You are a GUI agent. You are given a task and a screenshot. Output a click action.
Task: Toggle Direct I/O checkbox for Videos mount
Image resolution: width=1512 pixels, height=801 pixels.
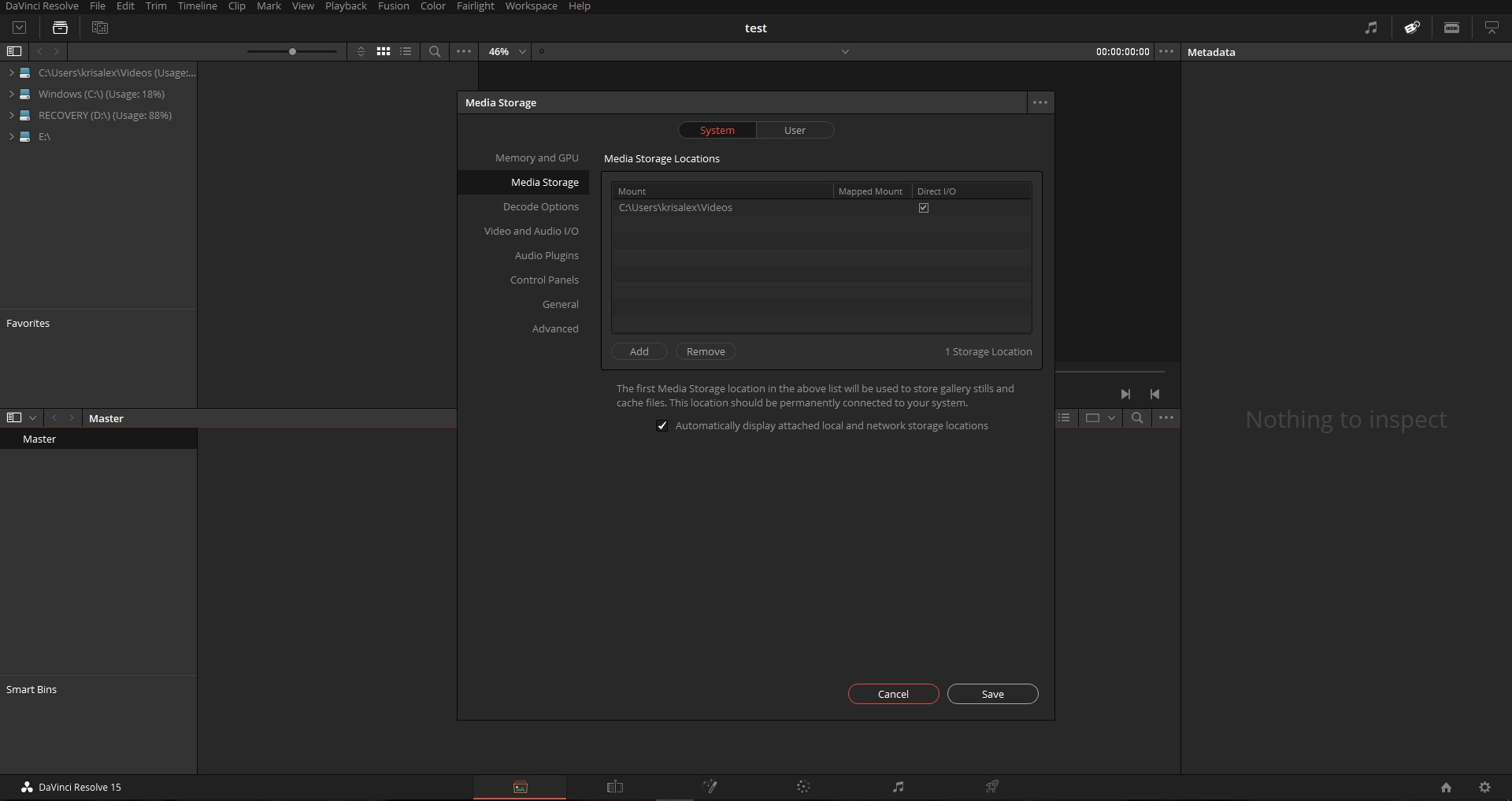coord(924,208)
